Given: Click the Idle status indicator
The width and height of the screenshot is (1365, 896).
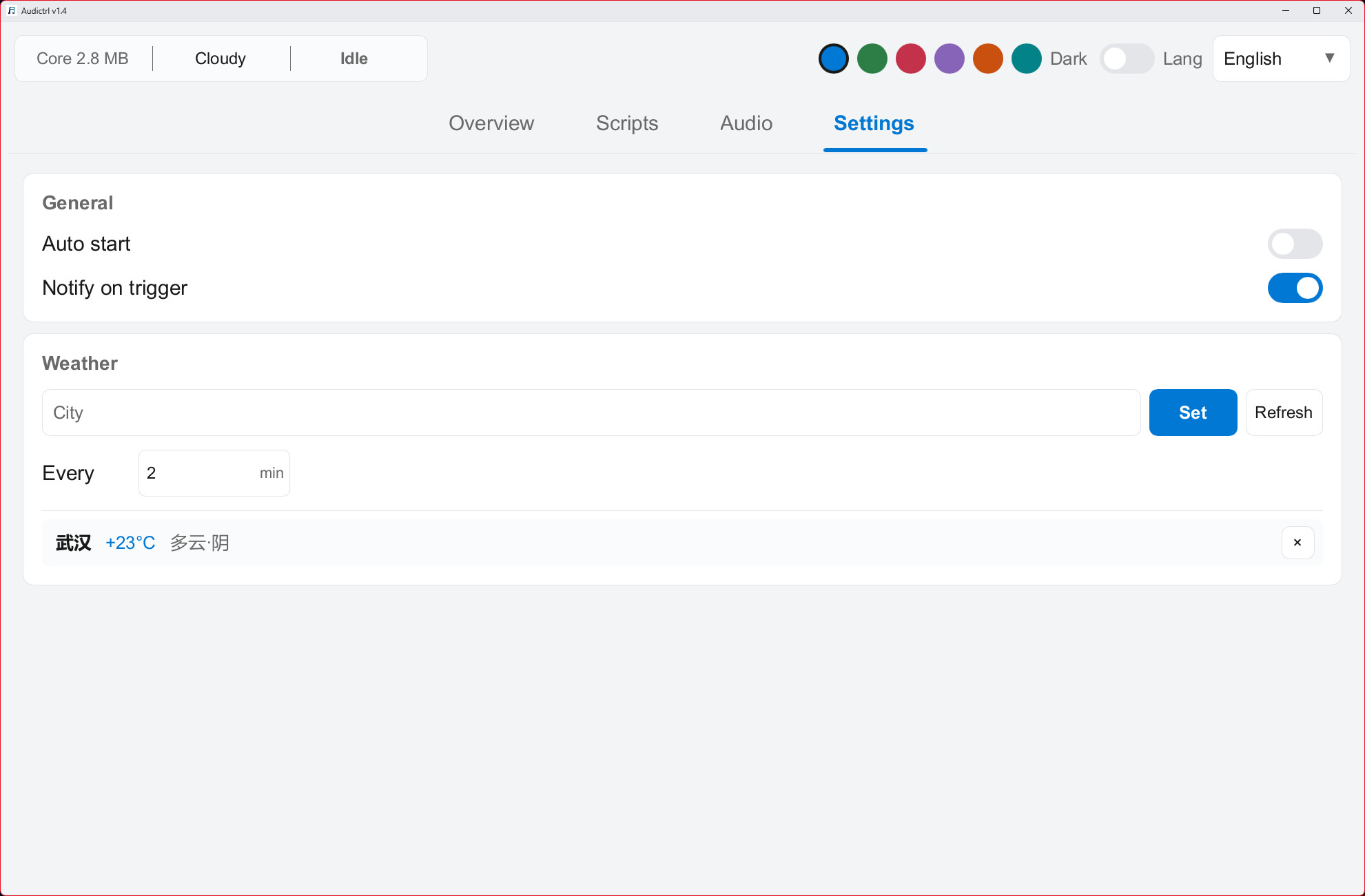Looking at the screenshot, I should [353, 59].
